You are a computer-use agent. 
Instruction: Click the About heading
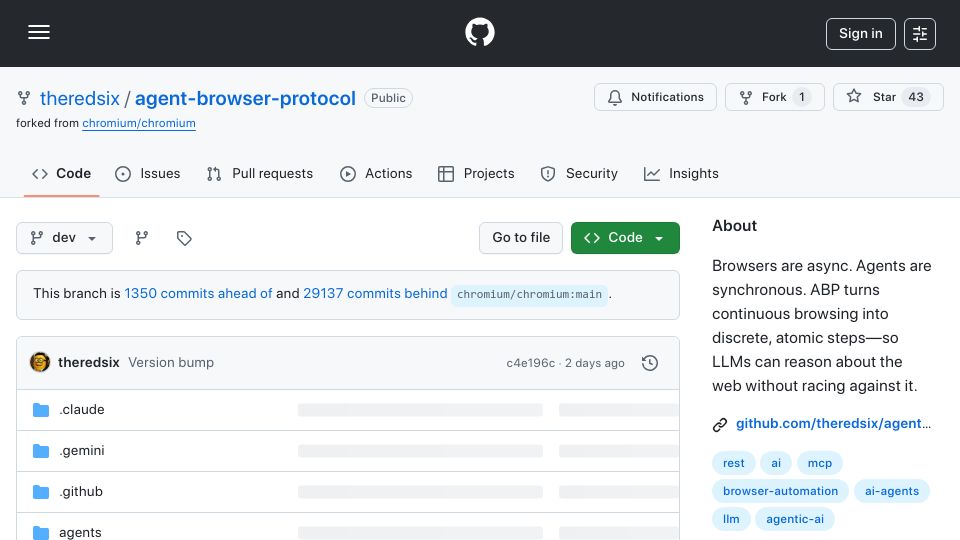(734, 226)
